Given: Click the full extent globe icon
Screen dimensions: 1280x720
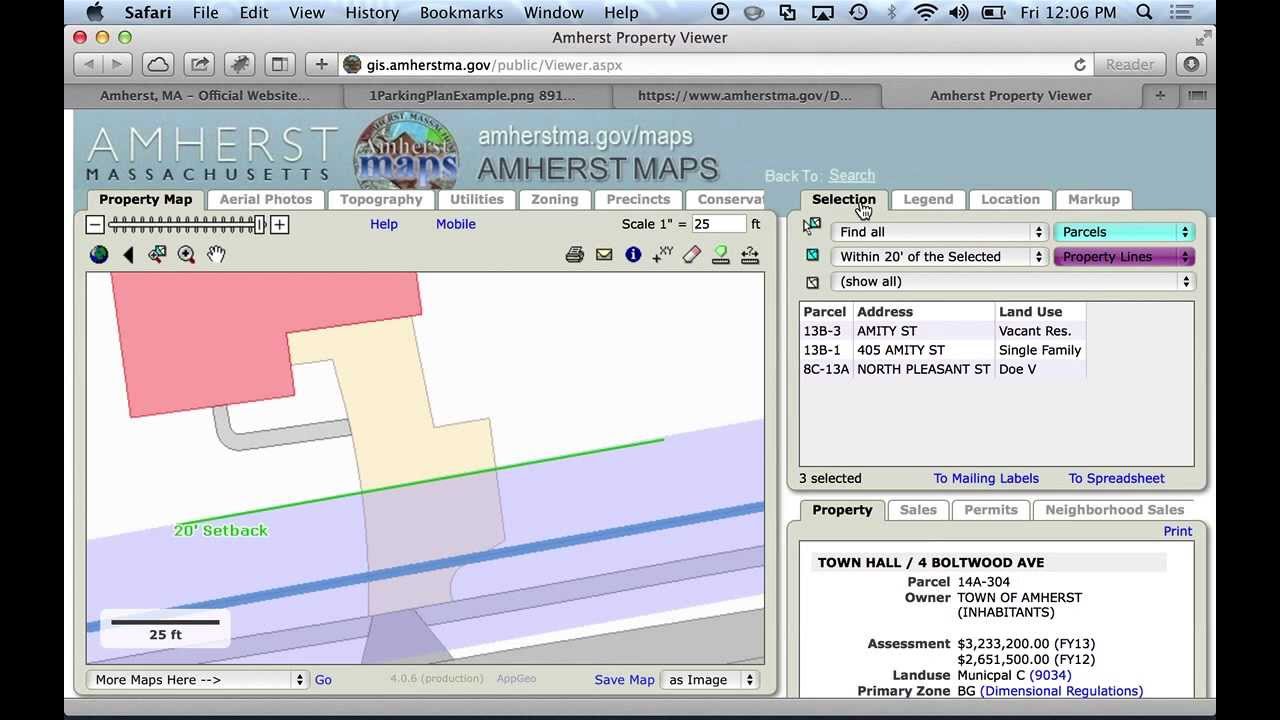Looking at the screenshot, I should tap(99, 255).
